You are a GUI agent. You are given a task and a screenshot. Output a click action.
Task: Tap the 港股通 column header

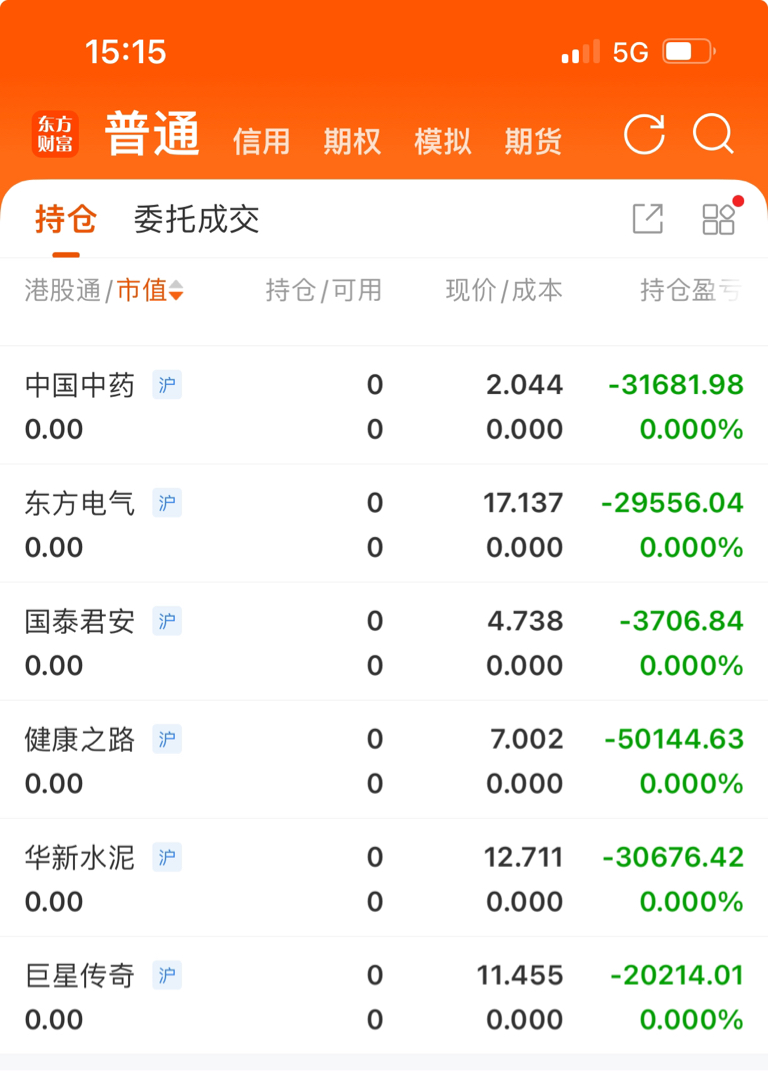pos(63,290)
